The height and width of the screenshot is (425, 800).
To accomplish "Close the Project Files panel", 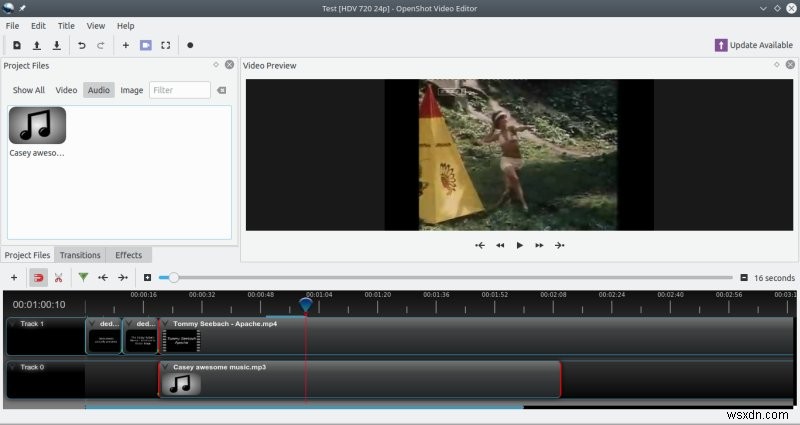I will [x=230, y=65].
